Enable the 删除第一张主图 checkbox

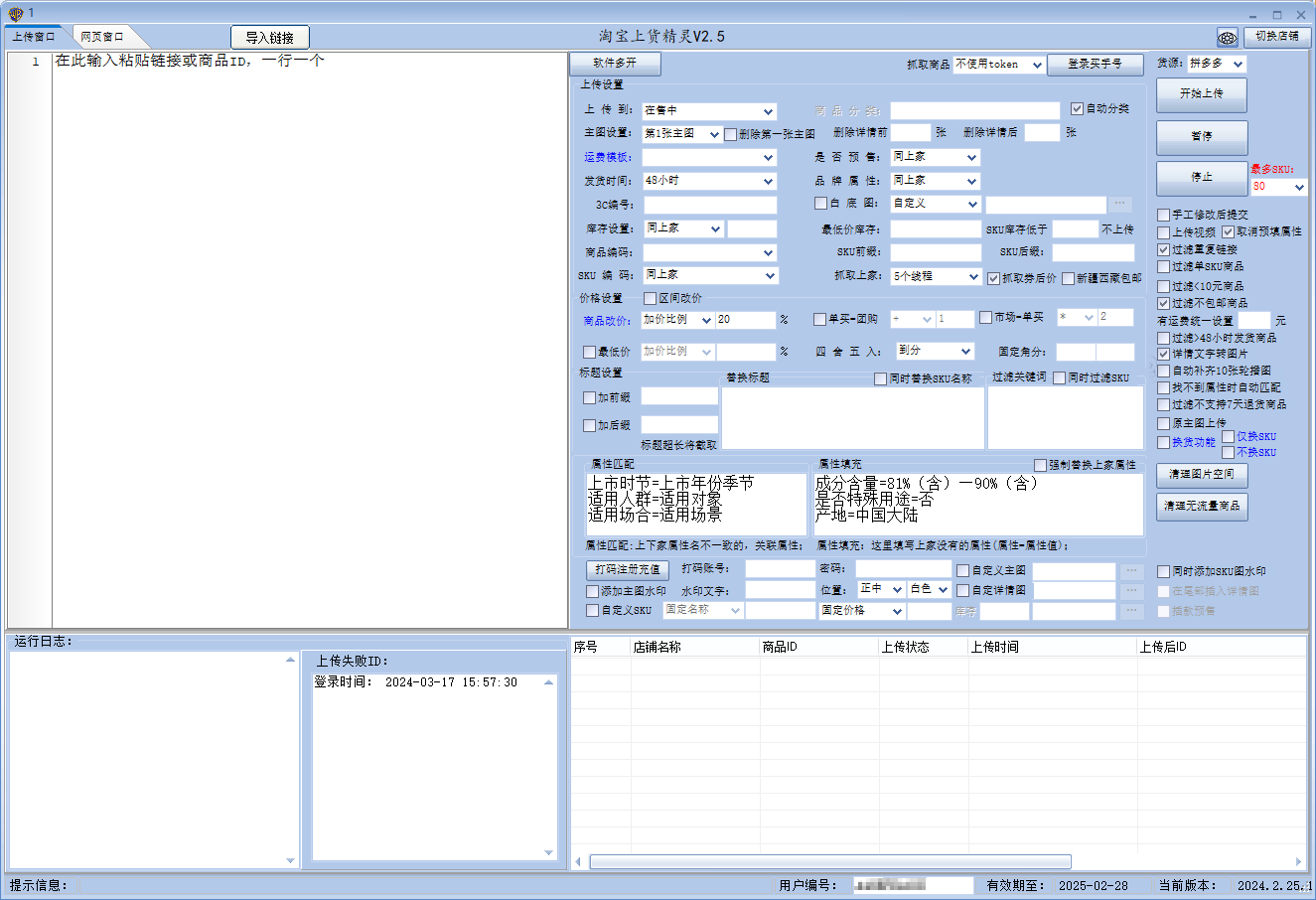tap(730, 134)
